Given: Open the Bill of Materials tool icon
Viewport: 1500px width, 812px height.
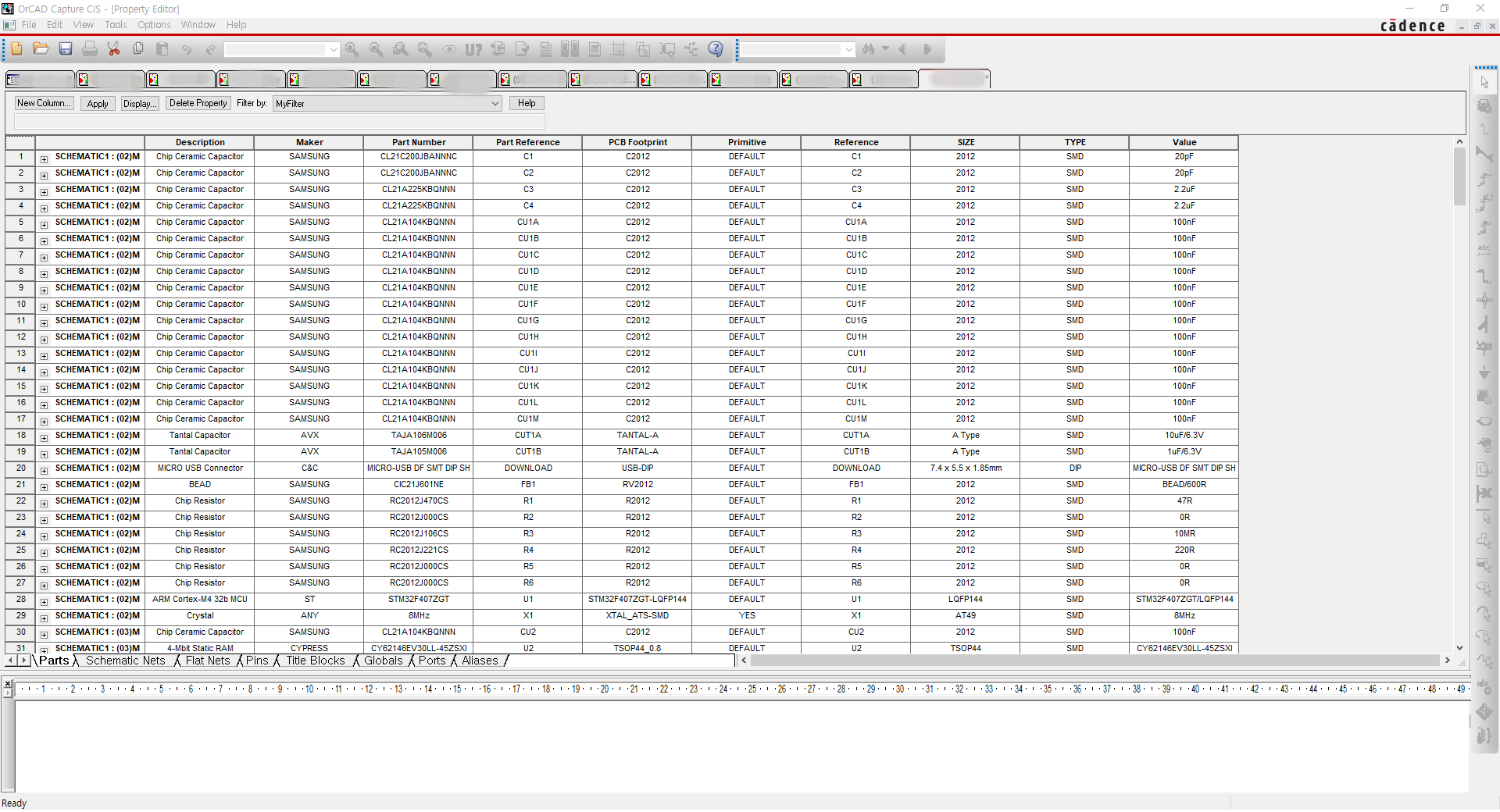Looking at the screenshot, I should (x=595, y=49).
